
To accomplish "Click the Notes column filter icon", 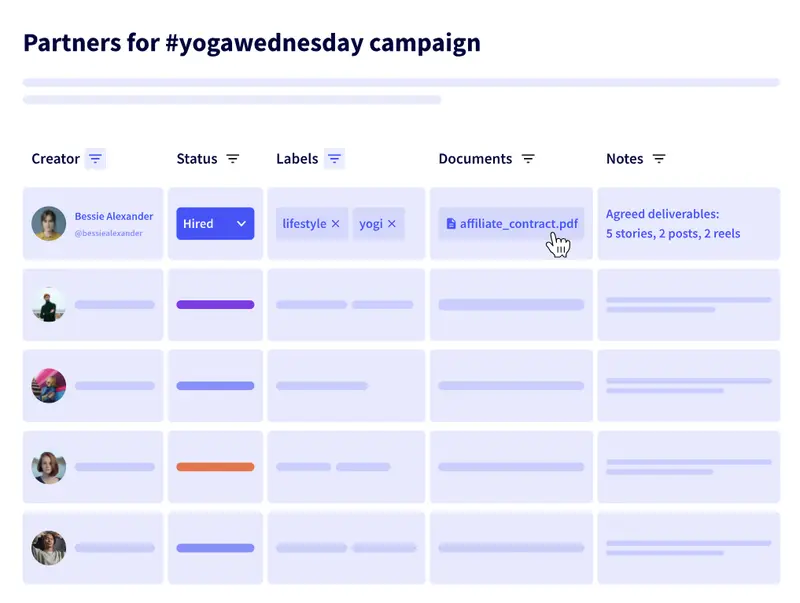I will pyautogui.click(x=659, y=159).
